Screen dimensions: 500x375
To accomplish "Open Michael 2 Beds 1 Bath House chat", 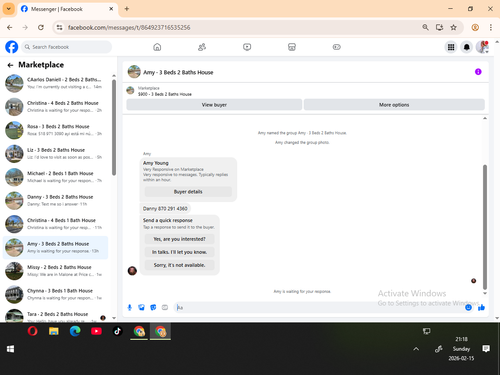I will (55, 177).
